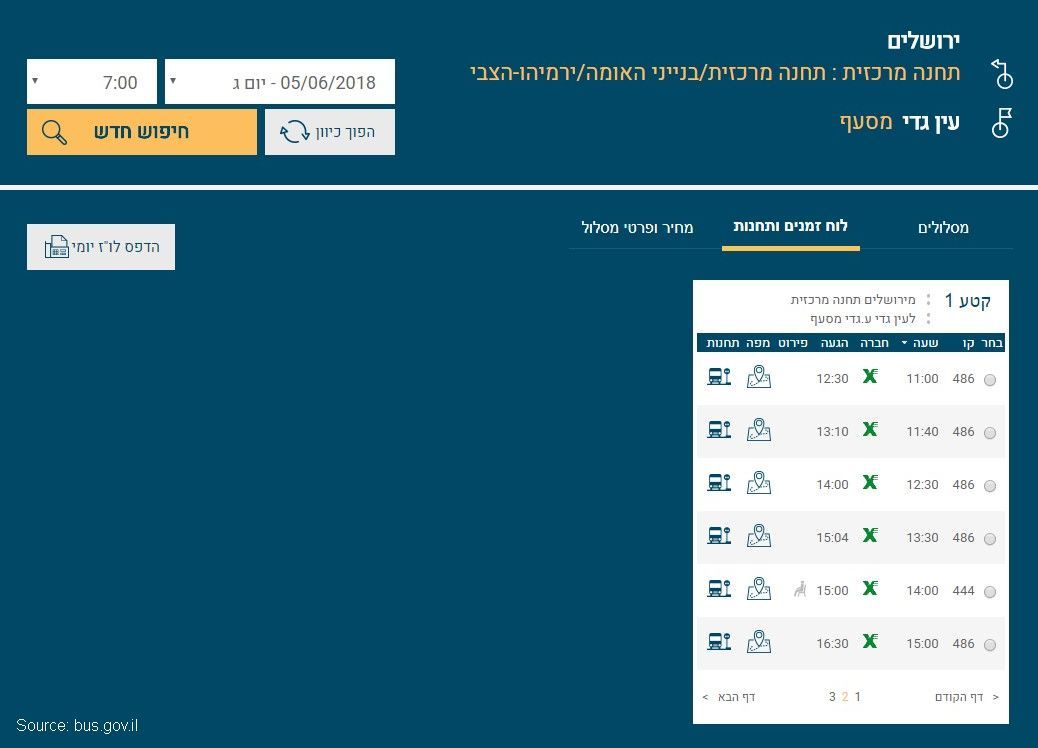Open the 7:00 time dropdown
Viewport: 1038px width, 748px height.
click(x=92, y=81)
